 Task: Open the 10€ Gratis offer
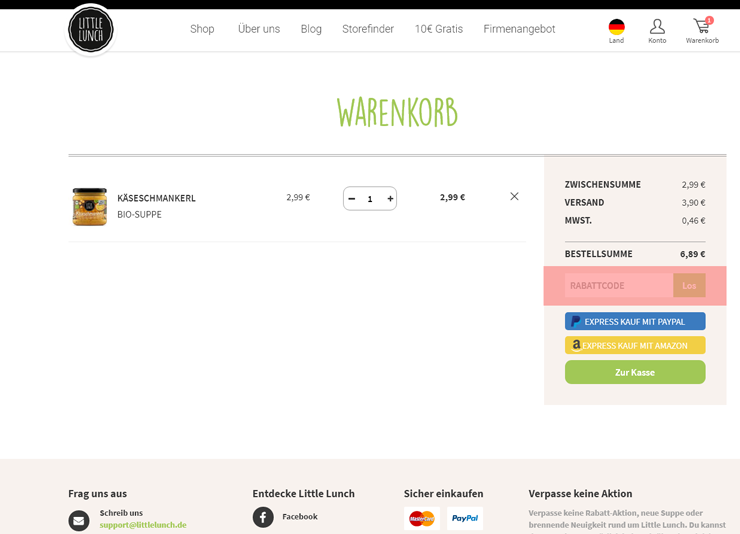(438, 29)
